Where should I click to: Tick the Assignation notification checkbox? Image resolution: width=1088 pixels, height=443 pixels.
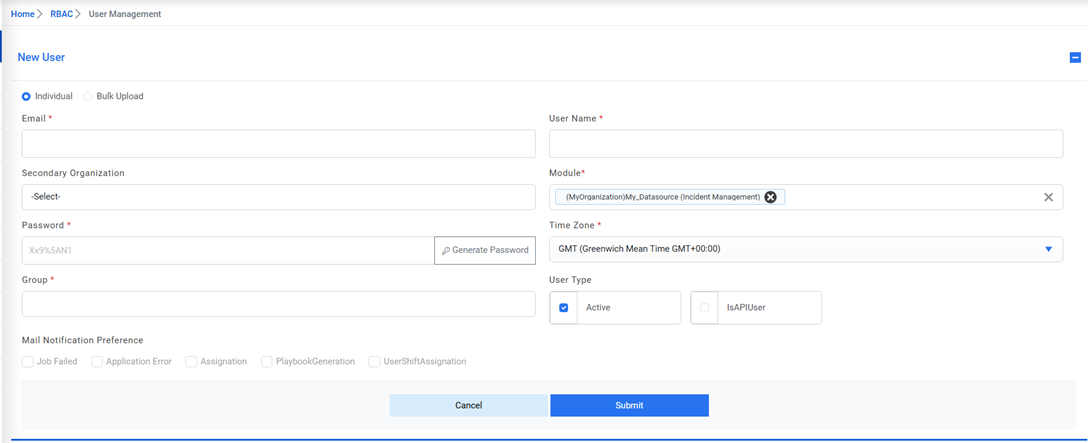click(191, 362)
